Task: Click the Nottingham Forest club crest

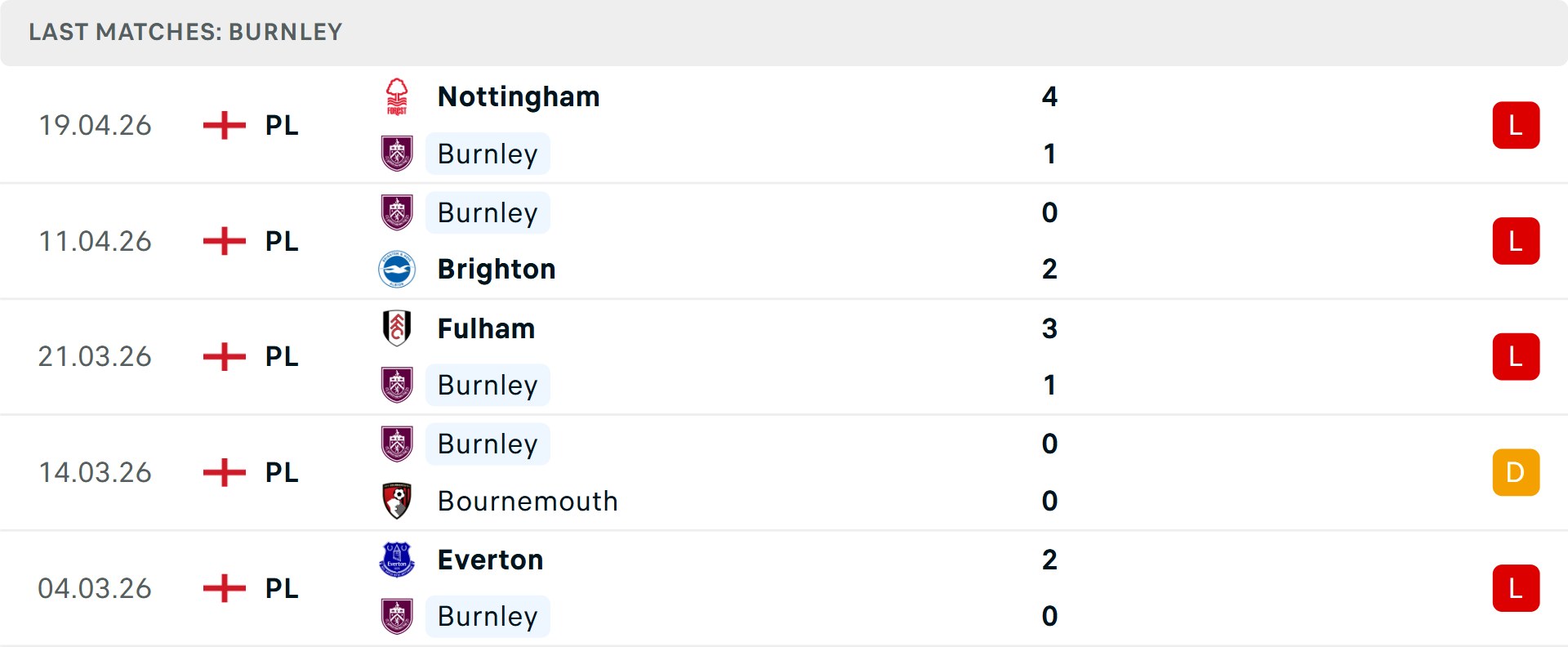Action: (x=398, y=95)
